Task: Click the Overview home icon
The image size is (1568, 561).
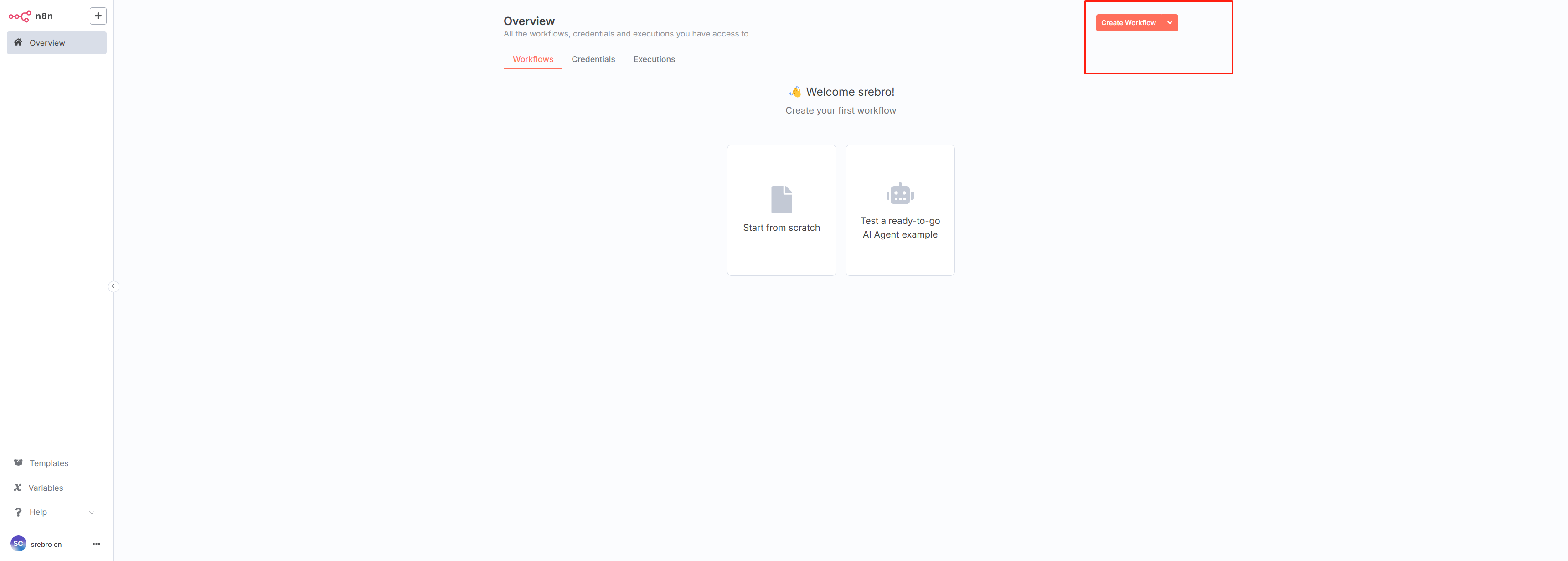Action: pos(18,42)
